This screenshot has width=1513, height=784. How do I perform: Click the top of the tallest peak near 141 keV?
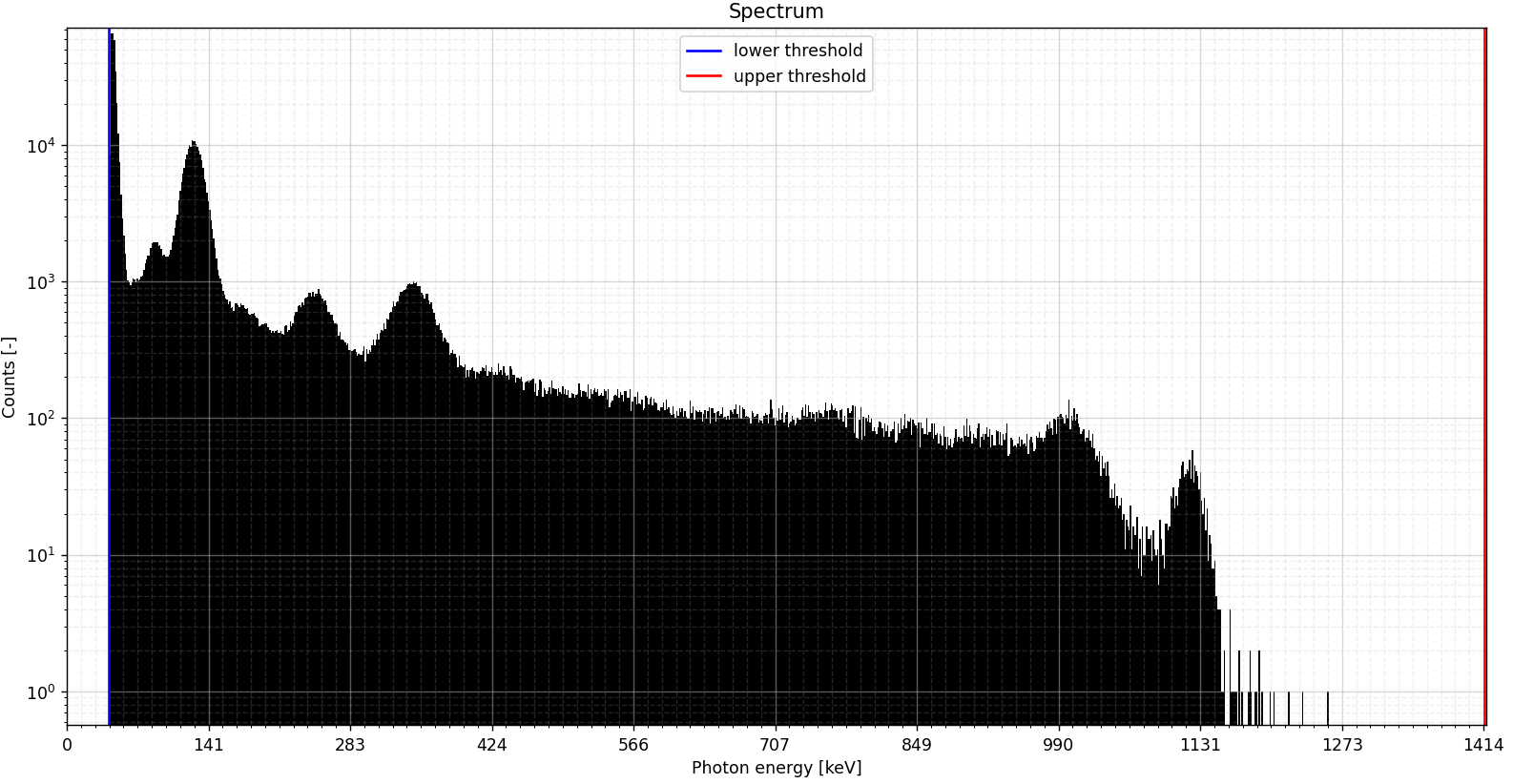click(194, 143)
